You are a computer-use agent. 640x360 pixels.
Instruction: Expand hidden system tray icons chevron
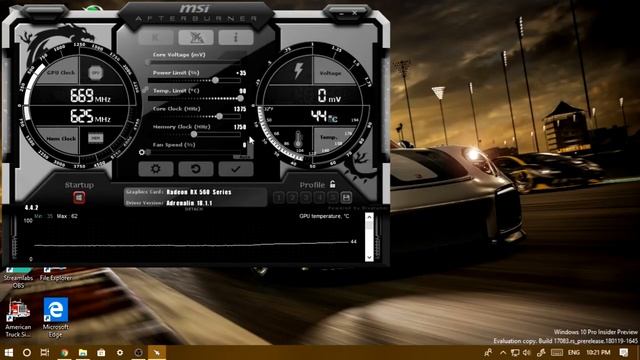coord(503,352)
